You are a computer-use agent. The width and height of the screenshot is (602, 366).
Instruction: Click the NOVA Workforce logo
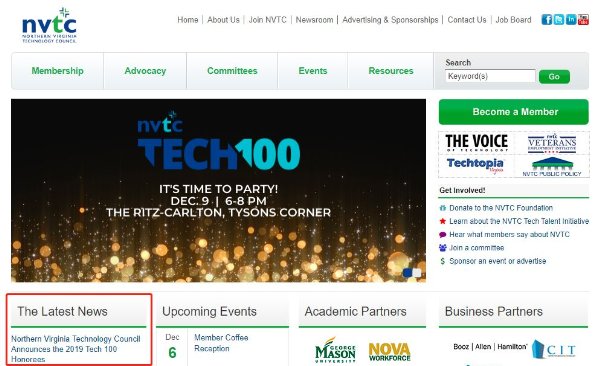tap(389, 352)
